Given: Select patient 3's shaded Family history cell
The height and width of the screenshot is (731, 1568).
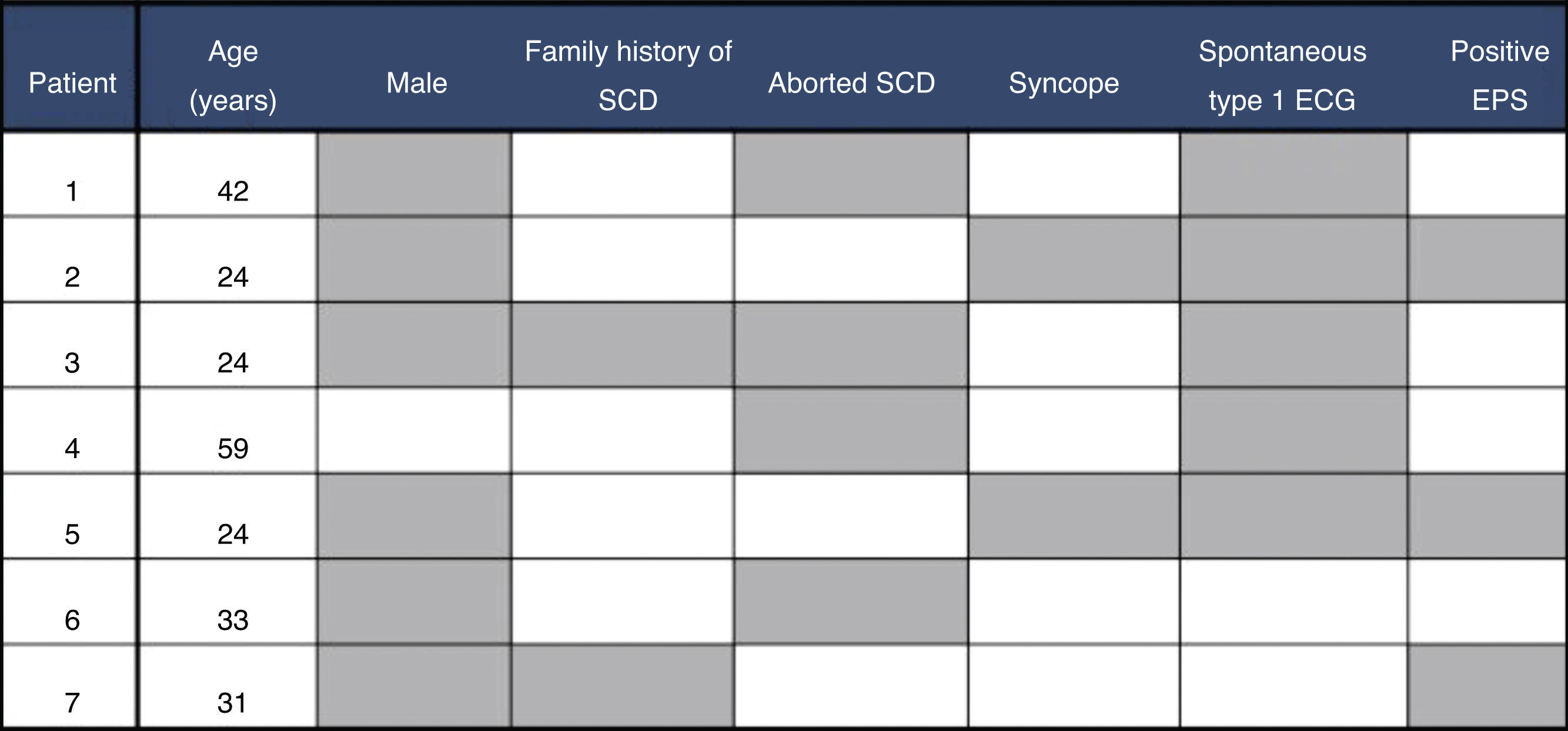Looking at the screenshot, I should (623, 345).
